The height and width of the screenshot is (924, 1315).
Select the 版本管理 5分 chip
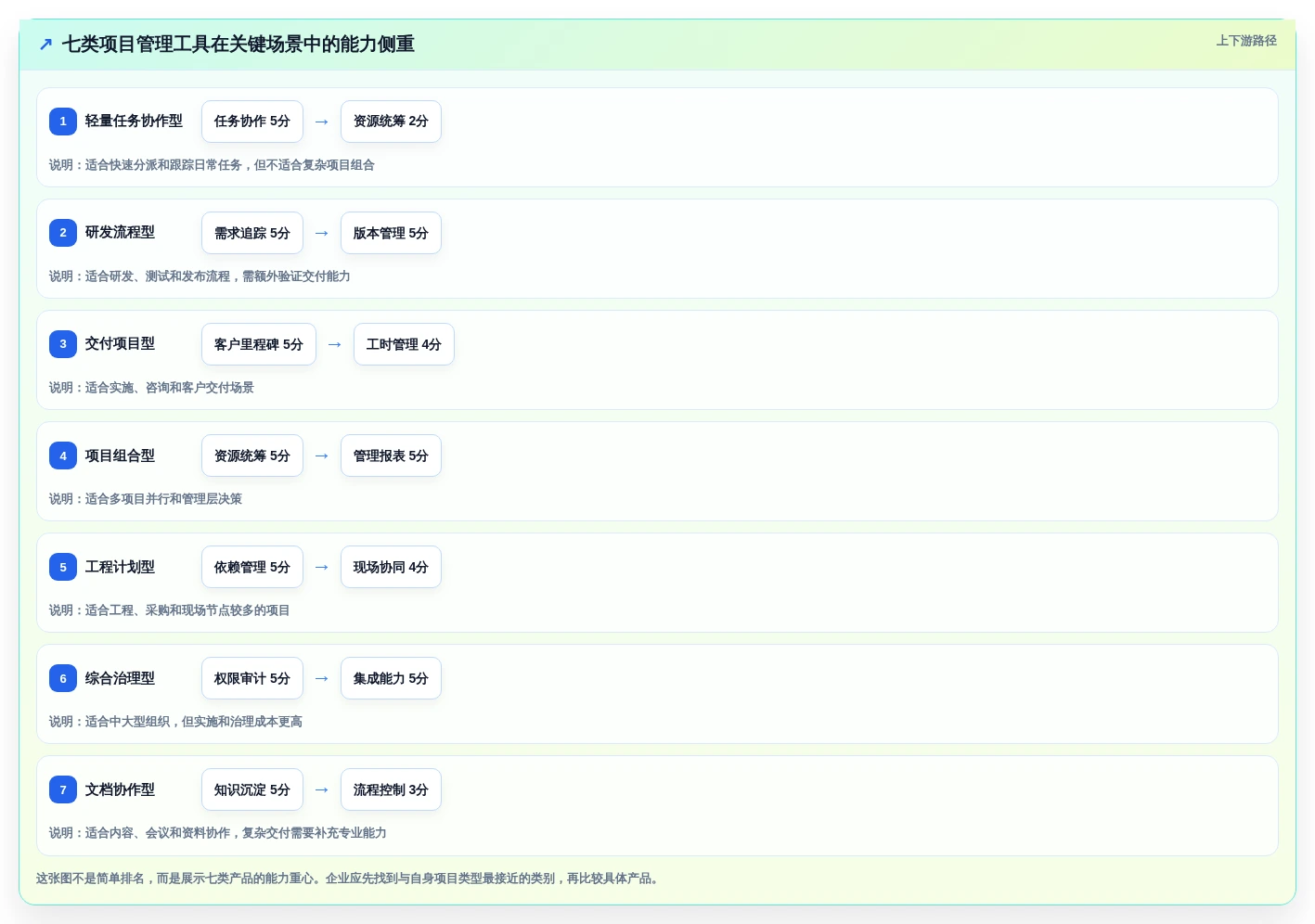click(391, 233)
